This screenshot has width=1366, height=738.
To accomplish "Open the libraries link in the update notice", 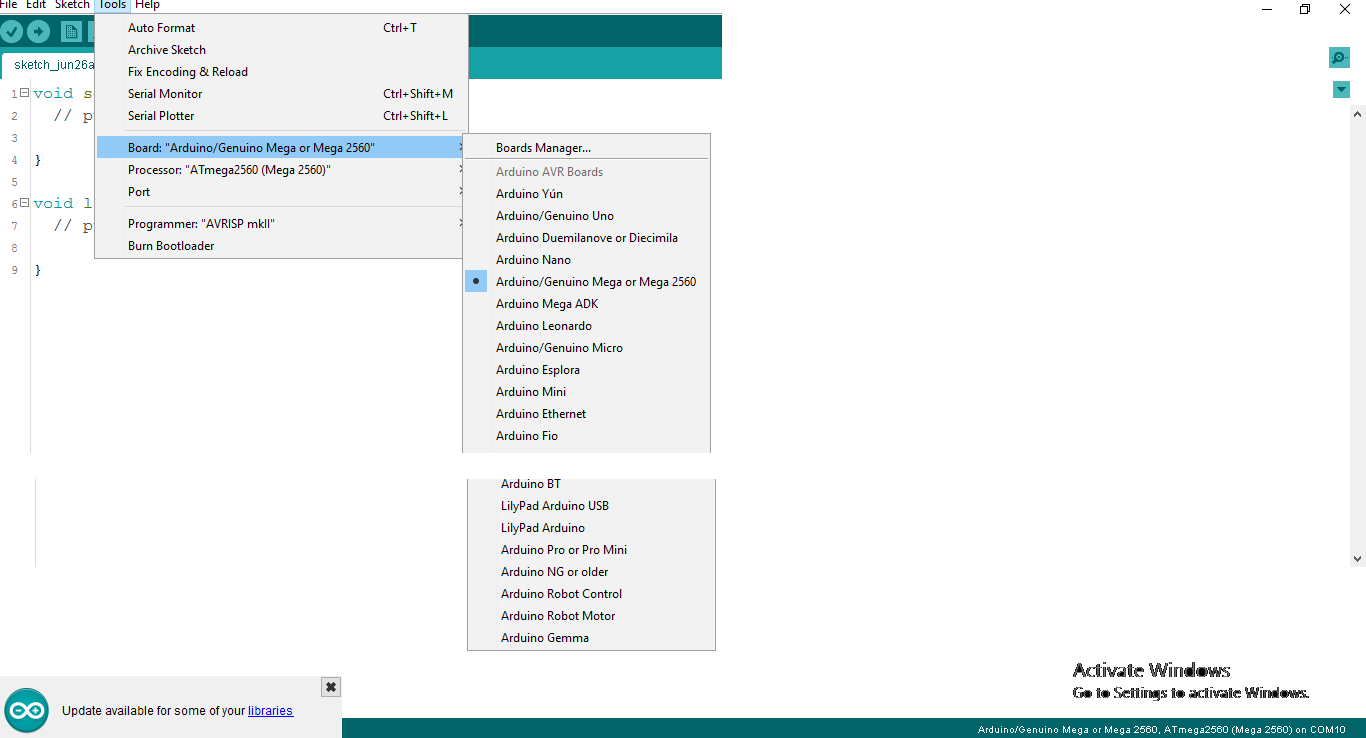I will [270, 711].
